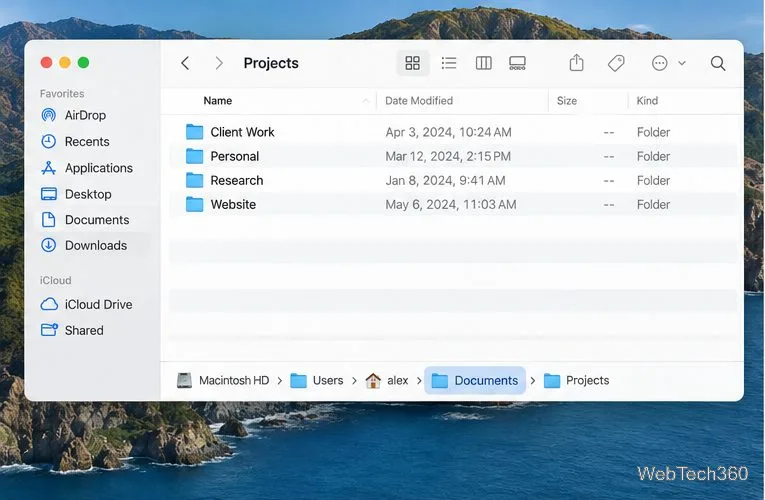Open iCloud Drive from the sidebar
This screenshot has width=765, height=500.
(99, 304)
